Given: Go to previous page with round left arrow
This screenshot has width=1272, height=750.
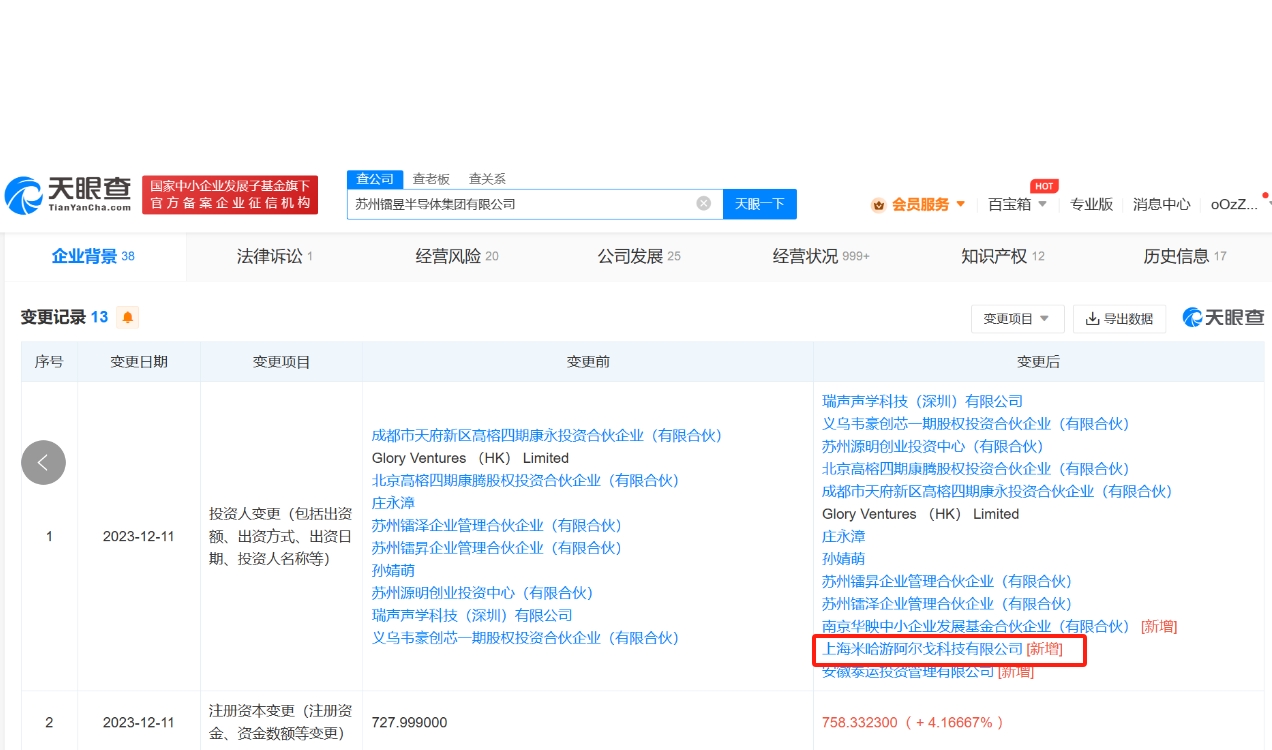Looking at the screenshot, I should 43,462.
